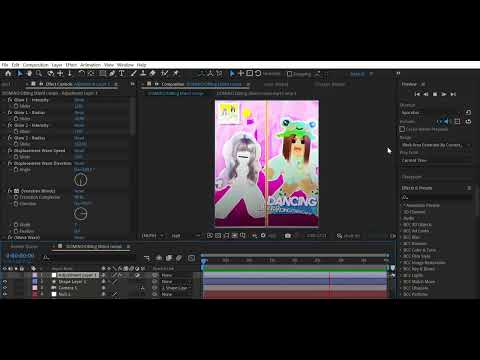Screen dimensions: 480x360
Task: Select the Adjustment Layer 1 row
Action: coord(78,275)
